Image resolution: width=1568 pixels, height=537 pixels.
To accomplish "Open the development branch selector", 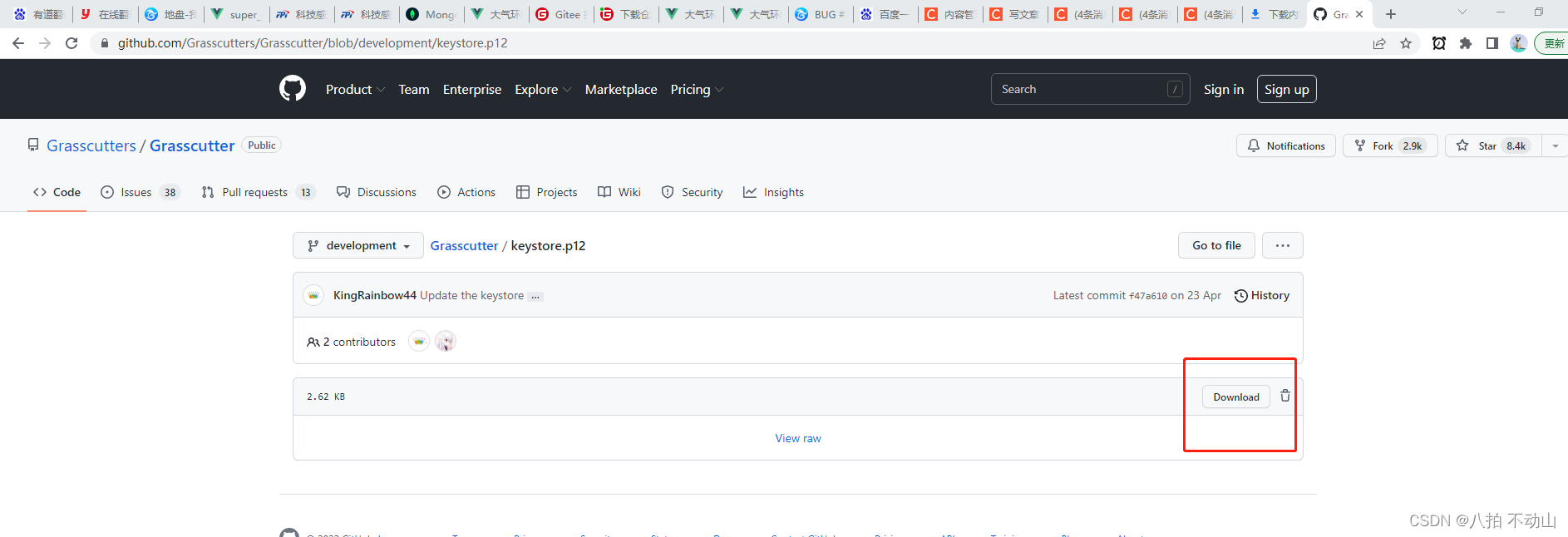I will tap(358, 245).
